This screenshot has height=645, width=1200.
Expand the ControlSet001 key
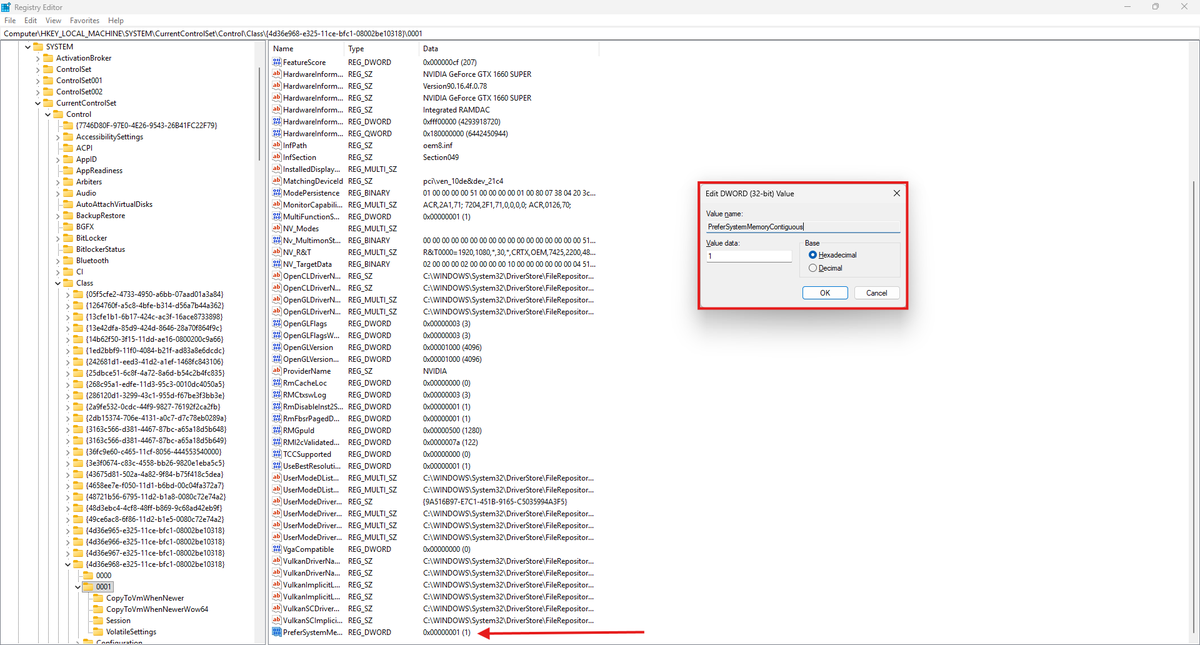pyautogui.click(x=38, y=80)
